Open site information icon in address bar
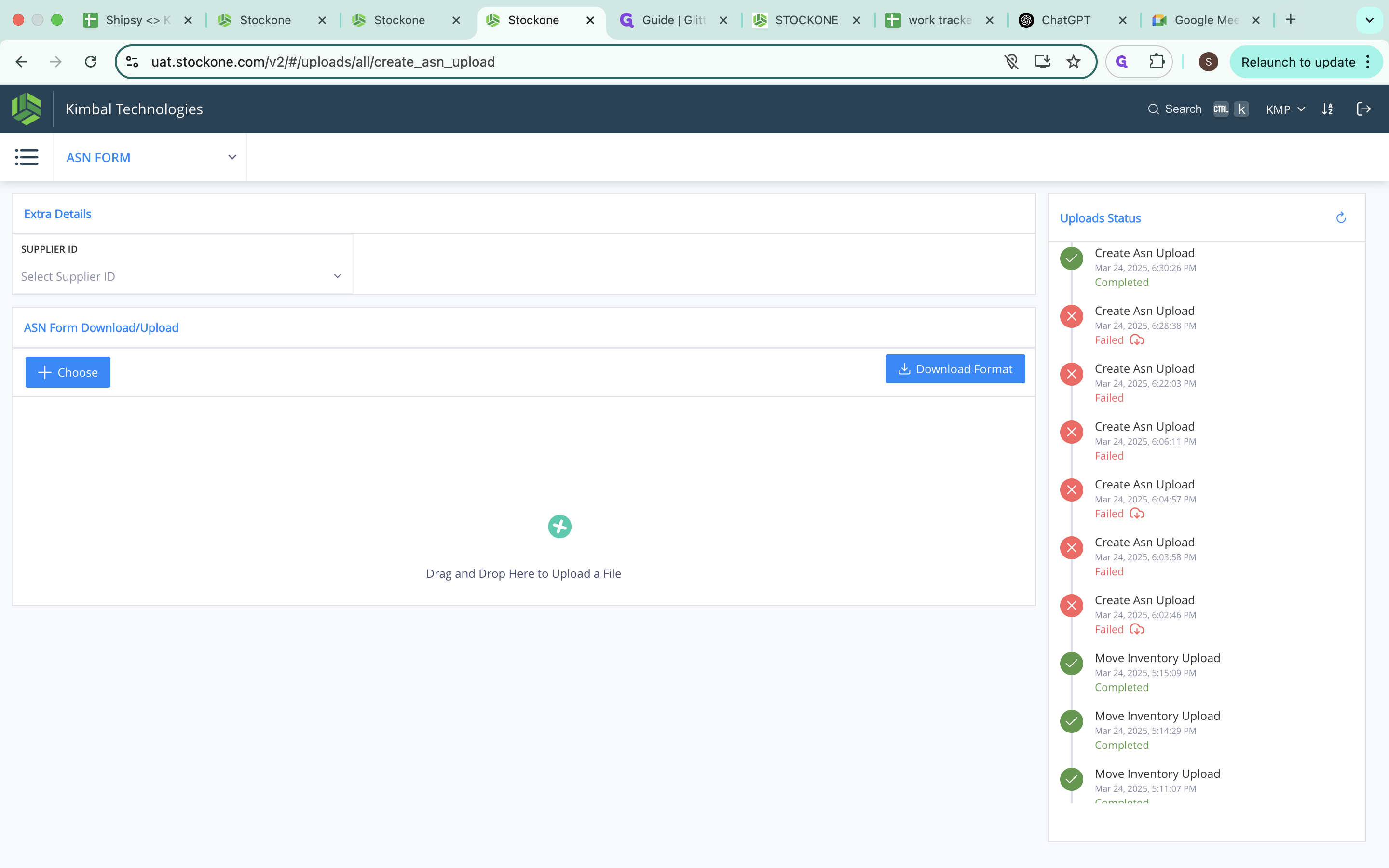Screen dimensions: 1389x868 pos(132,62)
